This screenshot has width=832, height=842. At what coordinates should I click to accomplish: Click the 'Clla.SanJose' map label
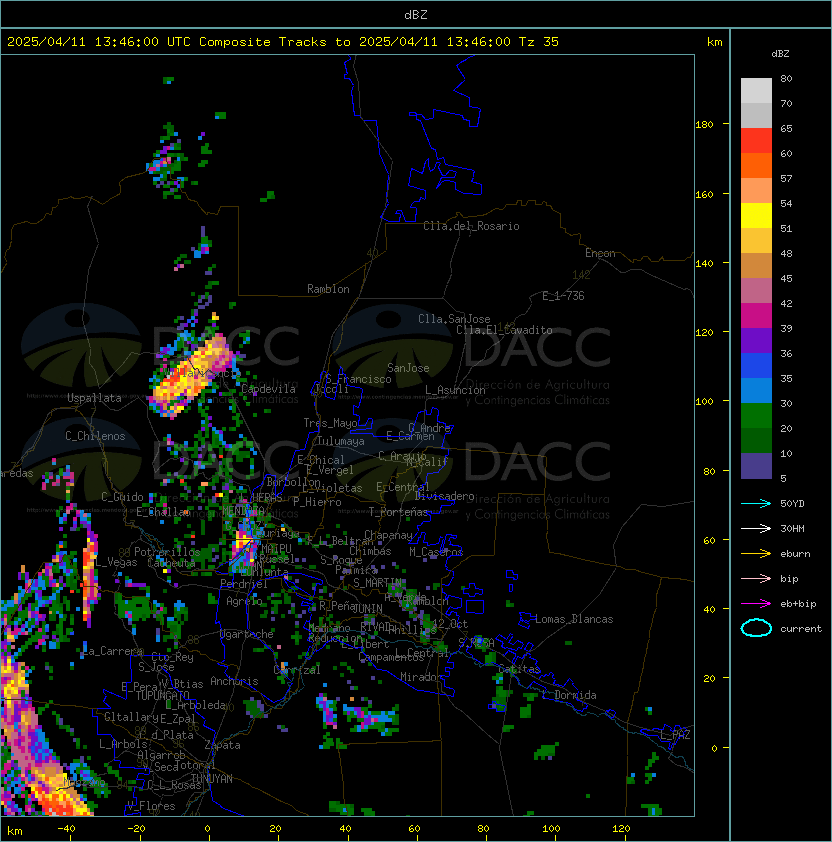(454, 319)
